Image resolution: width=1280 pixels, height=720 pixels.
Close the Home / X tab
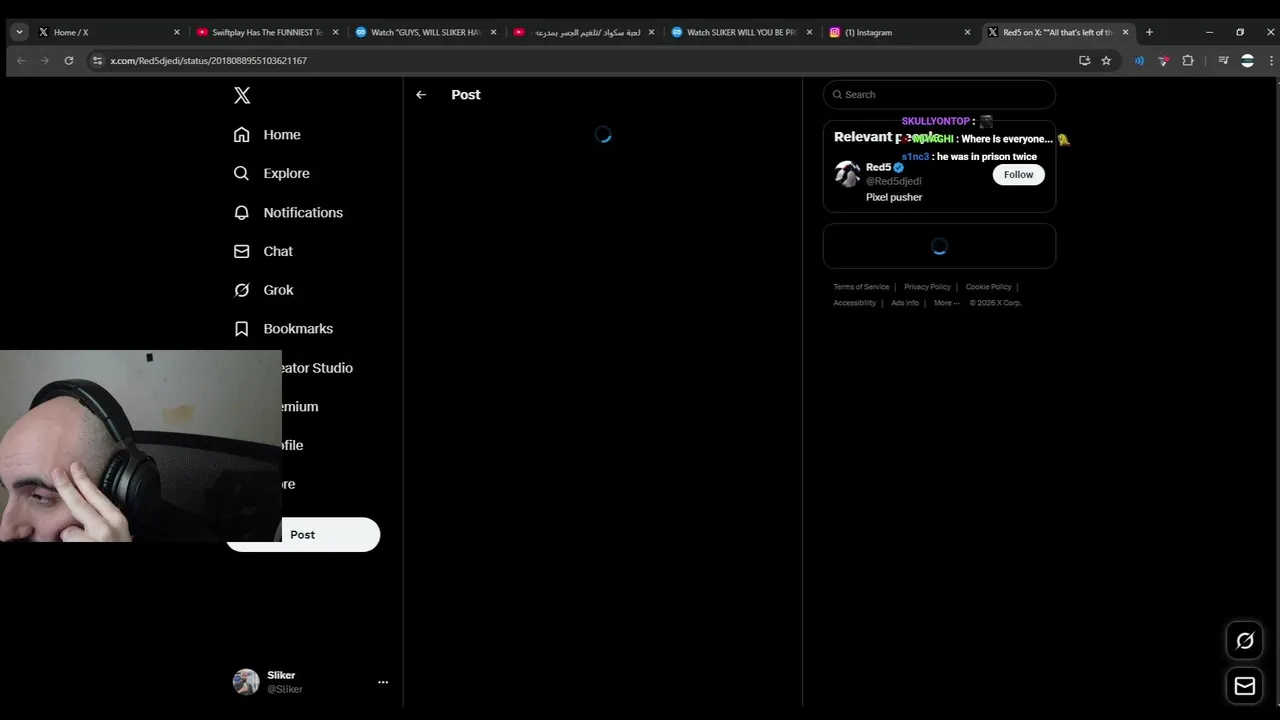(x=176, y=32)
